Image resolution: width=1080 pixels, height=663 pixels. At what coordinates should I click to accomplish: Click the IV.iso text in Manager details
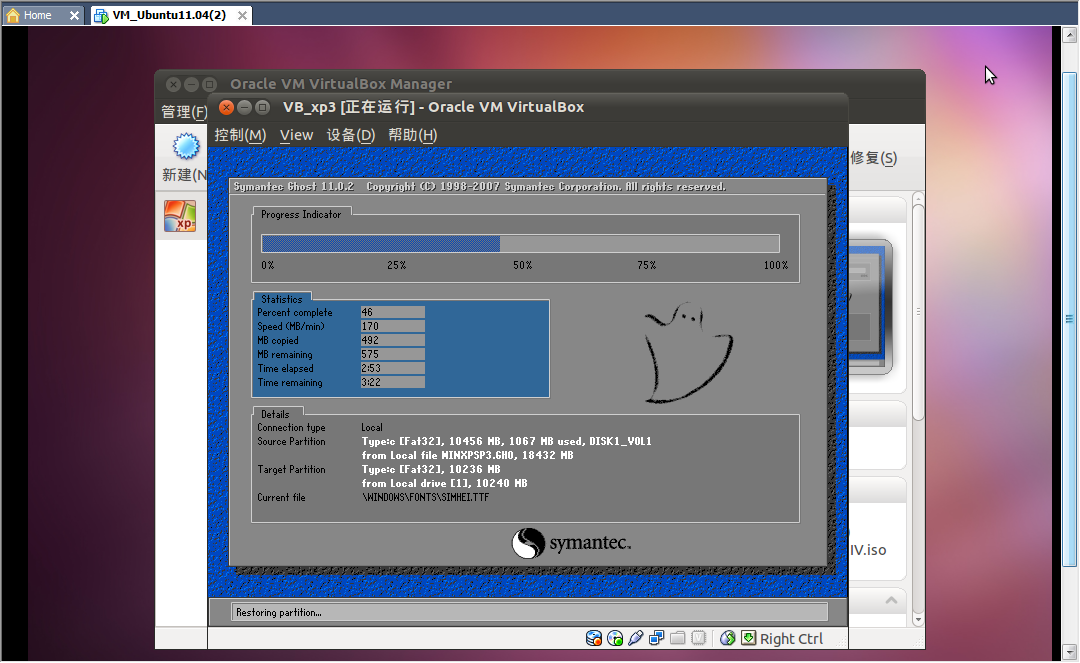tap(867, 549)
